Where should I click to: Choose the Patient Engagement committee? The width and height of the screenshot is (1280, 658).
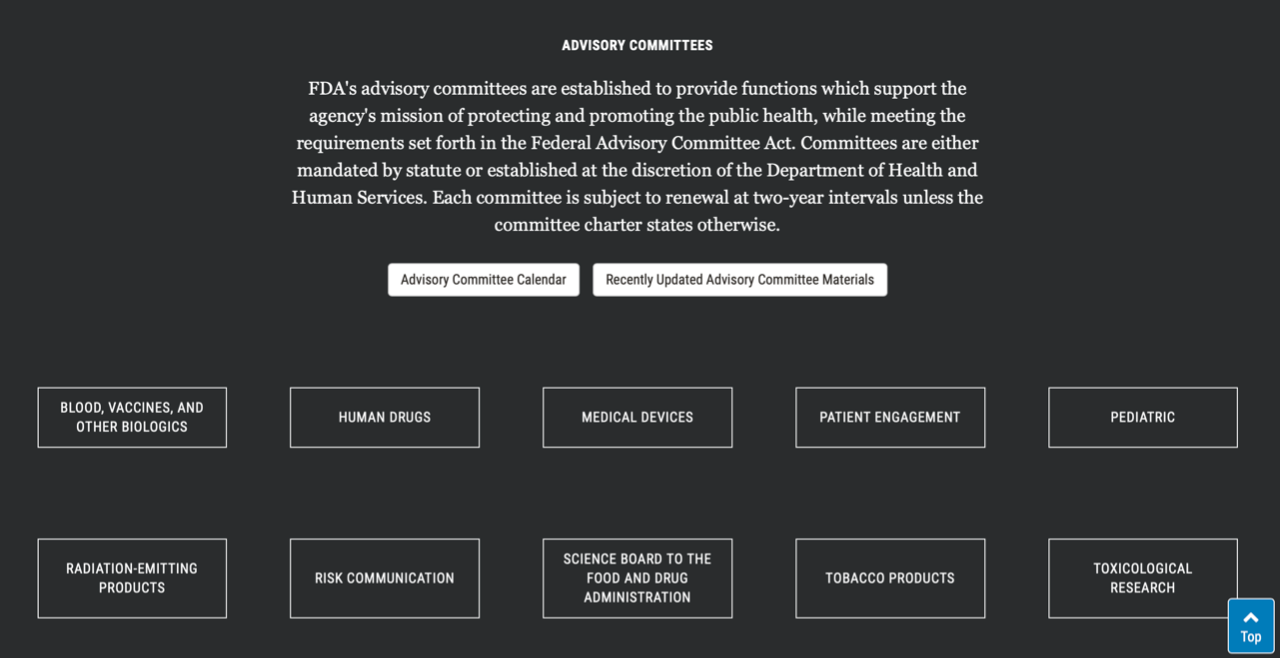tap(890, 417)
